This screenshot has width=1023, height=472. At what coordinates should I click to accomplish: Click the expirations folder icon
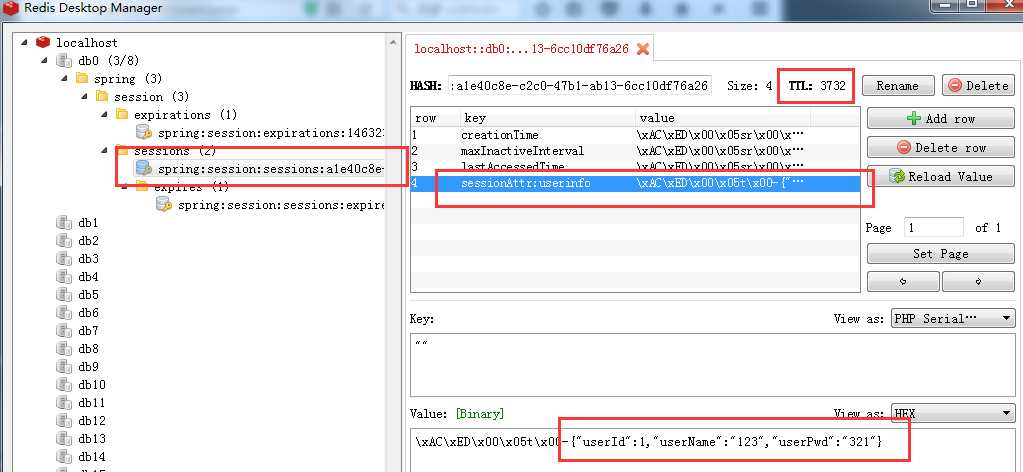122,114
